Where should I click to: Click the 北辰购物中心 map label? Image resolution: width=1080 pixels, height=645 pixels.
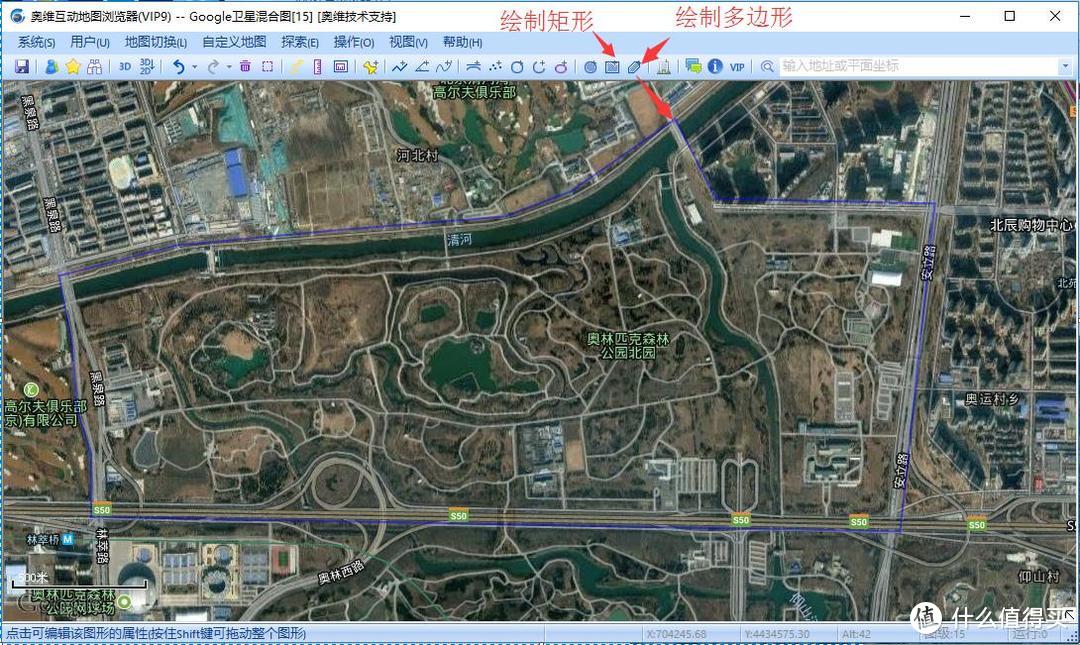[1031, 225]
